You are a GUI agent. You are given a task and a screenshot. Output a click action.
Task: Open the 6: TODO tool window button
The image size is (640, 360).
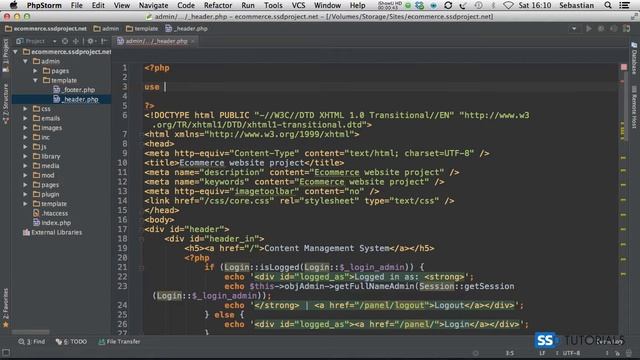(71, 342)
